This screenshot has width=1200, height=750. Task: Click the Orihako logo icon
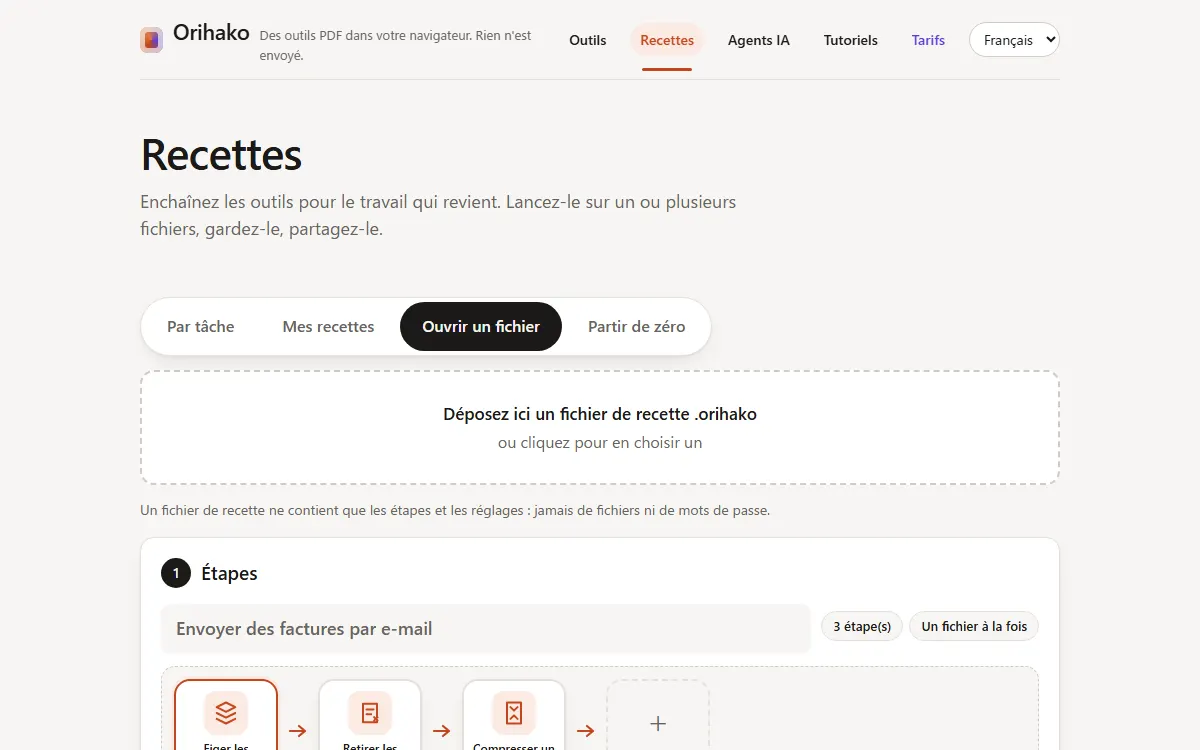point(152,40)
